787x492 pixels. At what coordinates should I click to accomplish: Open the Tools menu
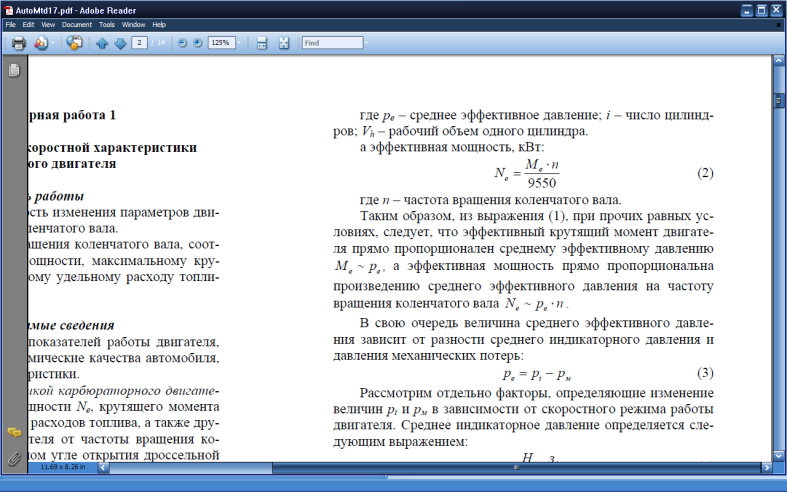point(106,25)
